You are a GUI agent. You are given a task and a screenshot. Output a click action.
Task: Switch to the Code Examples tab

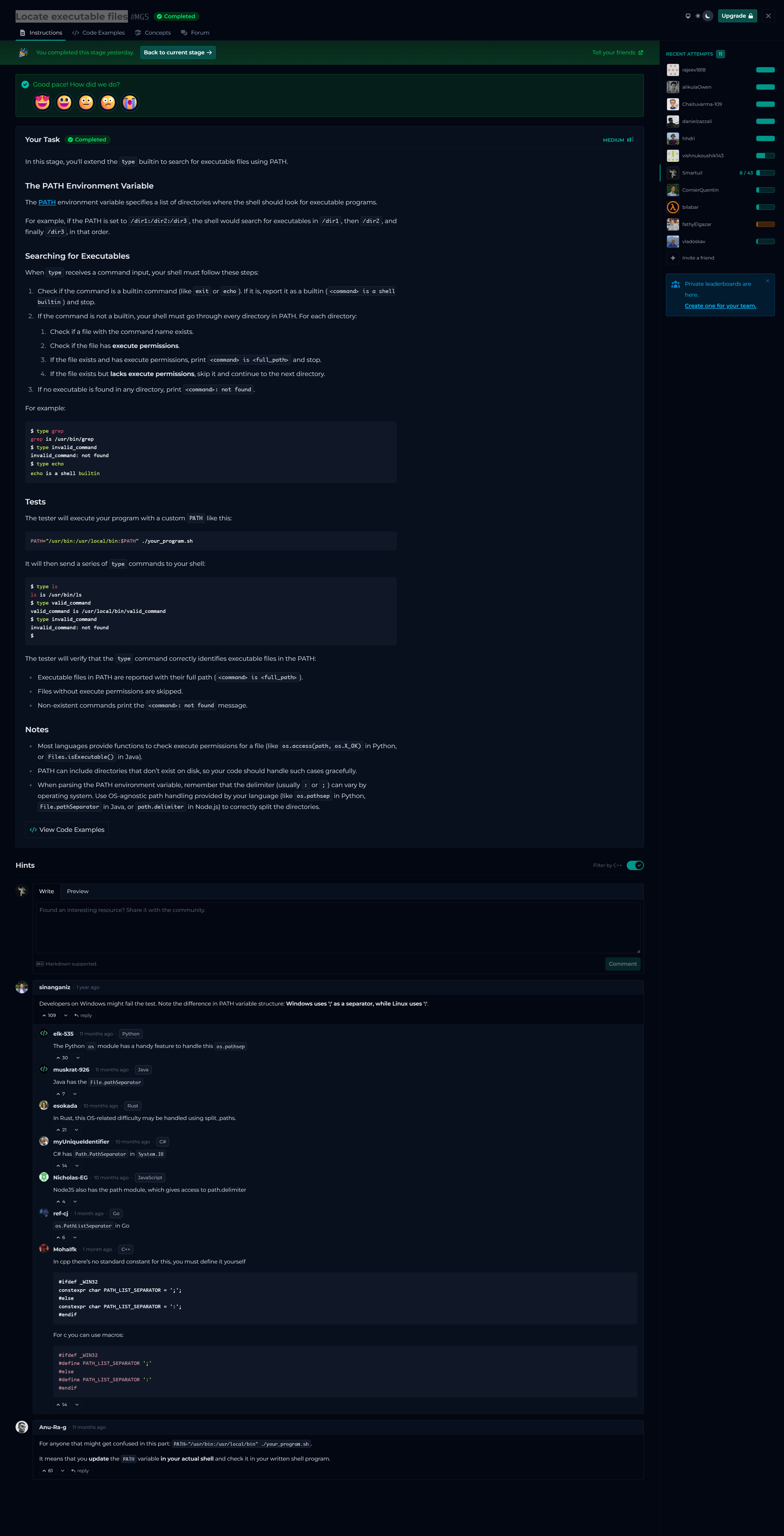tap(98, 33)
